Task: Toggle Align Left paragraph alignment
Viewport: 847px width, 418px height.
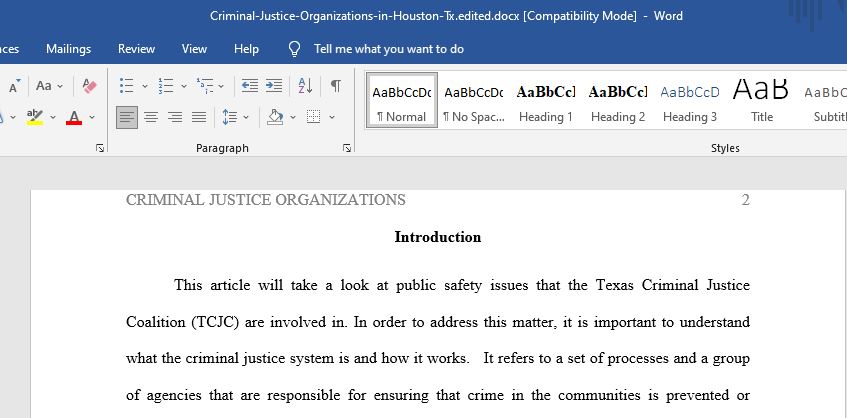Action: tap(127, 117)
